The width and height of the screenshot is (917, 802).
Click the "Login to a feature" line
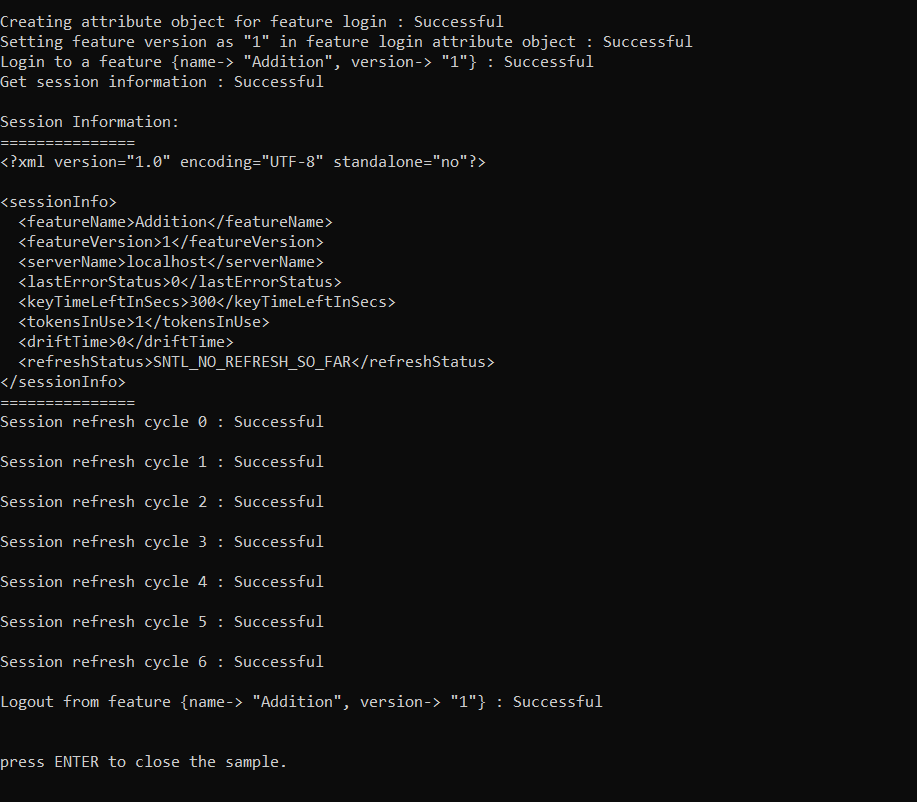click(296, 61)
